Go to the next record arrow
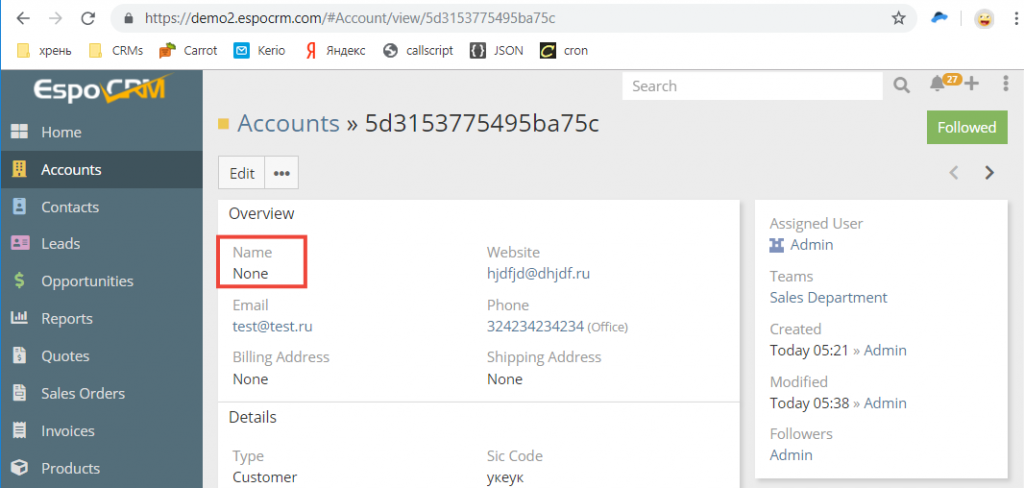The width and height of the screenshot is (1024, 488). (x=989, y=172)
